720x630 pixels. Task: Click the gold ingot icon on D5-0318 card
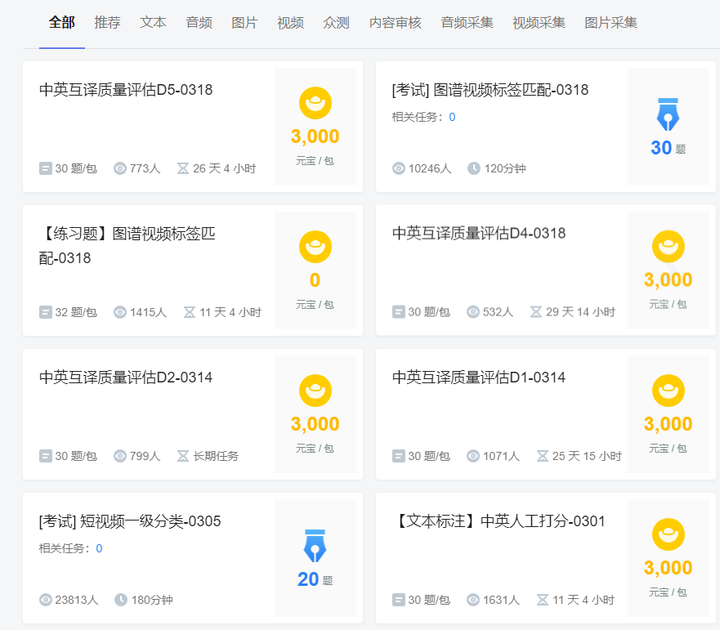tap(315, 103)
